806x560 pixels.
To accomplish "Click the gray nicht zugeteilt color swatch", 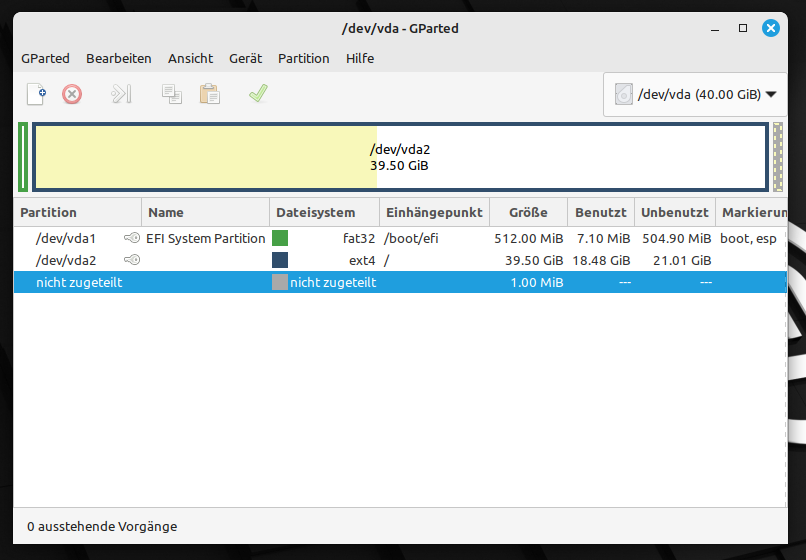I will (280, 282).
